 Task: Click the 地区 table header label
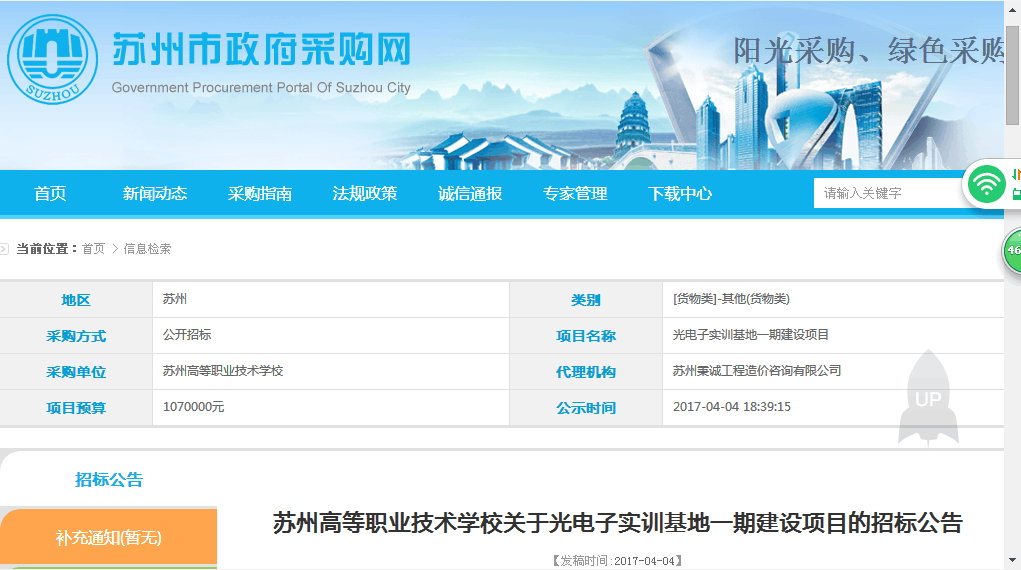tap(76, 300)
